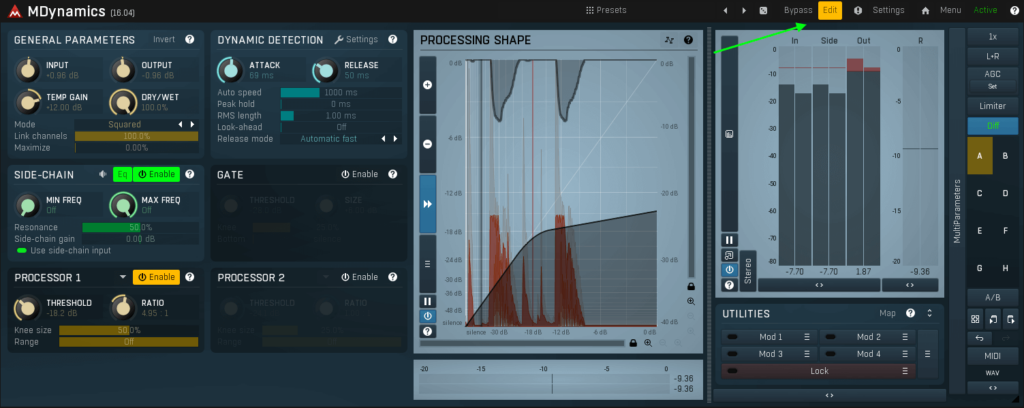Click the Stereo meter mode button
Image resolution: width=1024 pixels, height=408 pixels.
click(748, 271)
